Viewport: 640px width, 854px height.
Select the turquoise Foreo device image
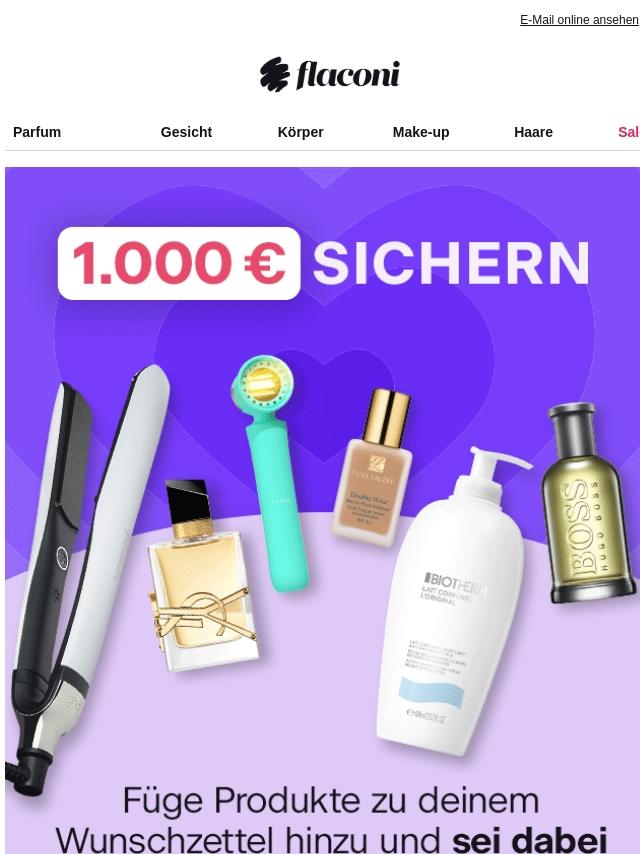[270, 473]
